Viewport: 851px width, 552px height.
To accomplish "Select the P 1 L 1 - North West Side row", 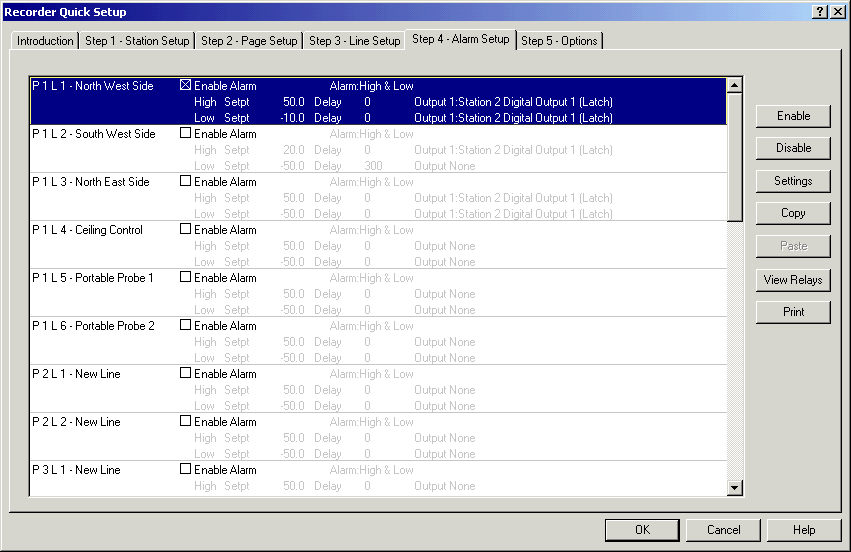I will tap(378, 101).
